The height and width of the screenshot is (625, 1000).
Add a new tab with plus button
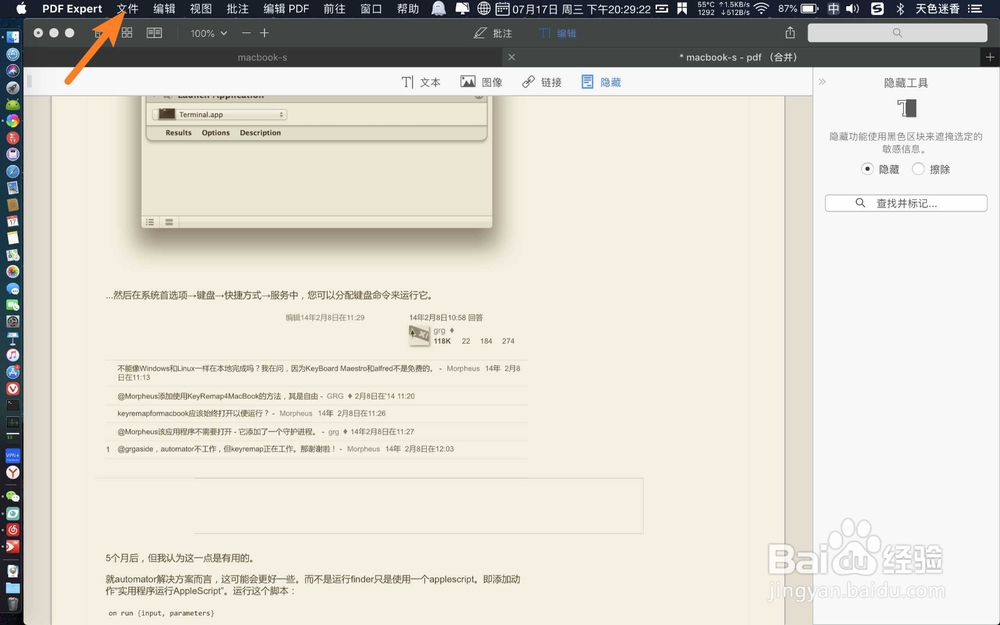990,57
